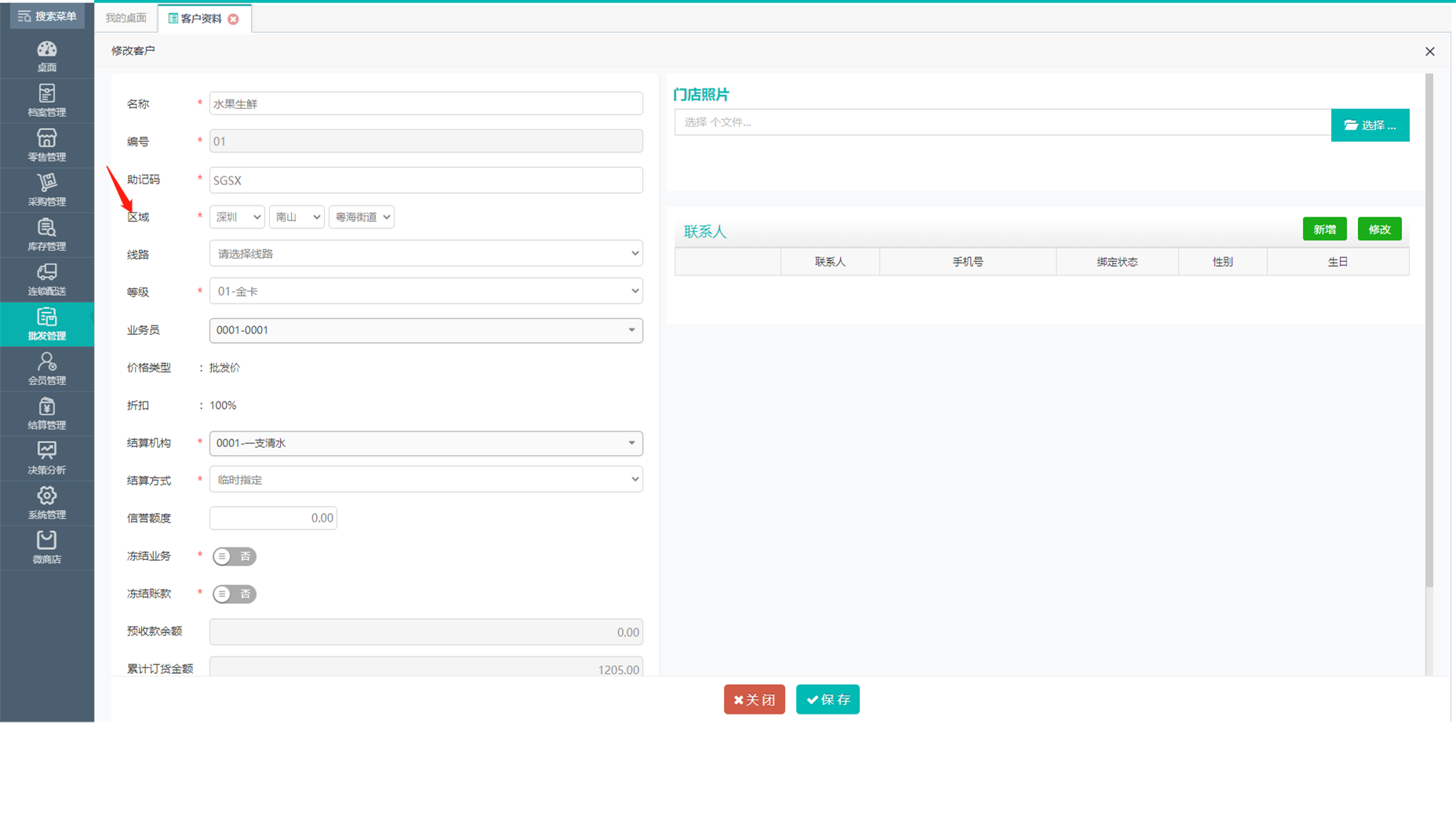Open the 等级 01-金卡 dropdown
The width and height of the screenshot is (1456, 822).
[x=426, y=291]
